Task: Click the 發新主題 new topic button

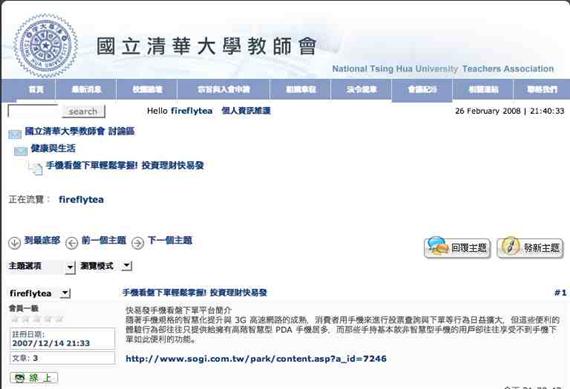Action: click(x=530, y=248)
